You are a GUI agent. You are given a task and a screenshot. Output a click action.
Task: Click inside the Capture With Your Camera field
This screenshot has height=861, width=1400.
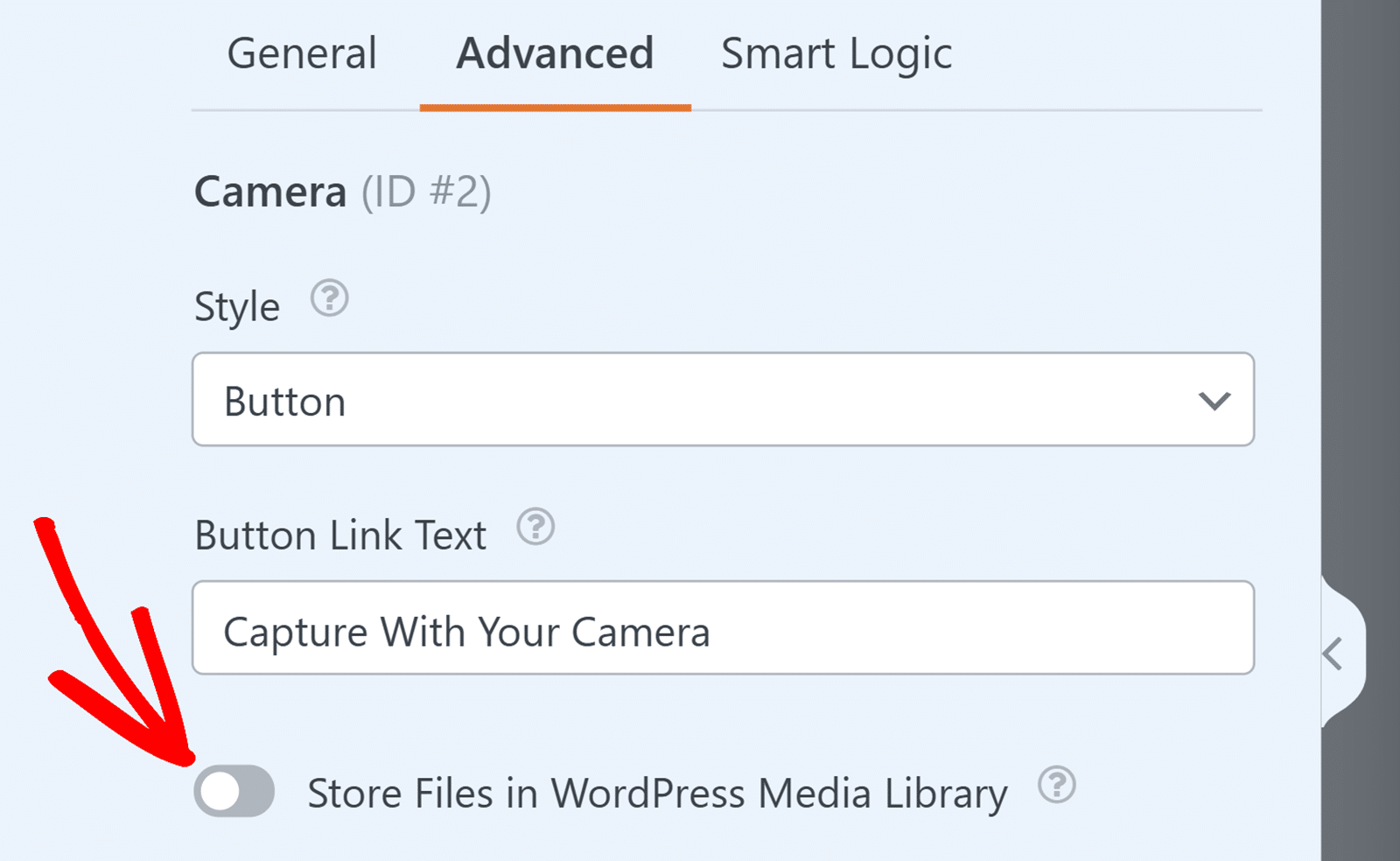pyautogui.click(x=723, y=629)
